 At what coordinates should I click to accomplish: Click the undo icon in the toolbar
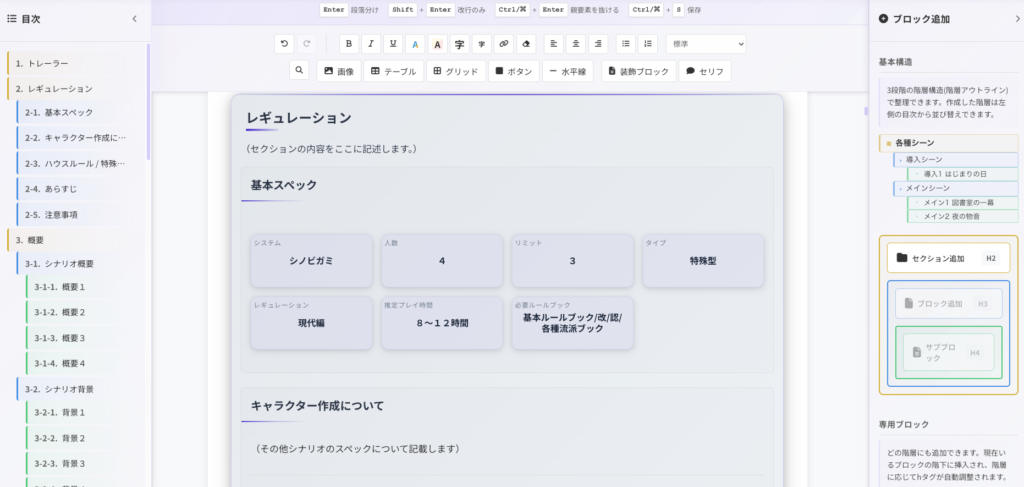tap(285, 44)
